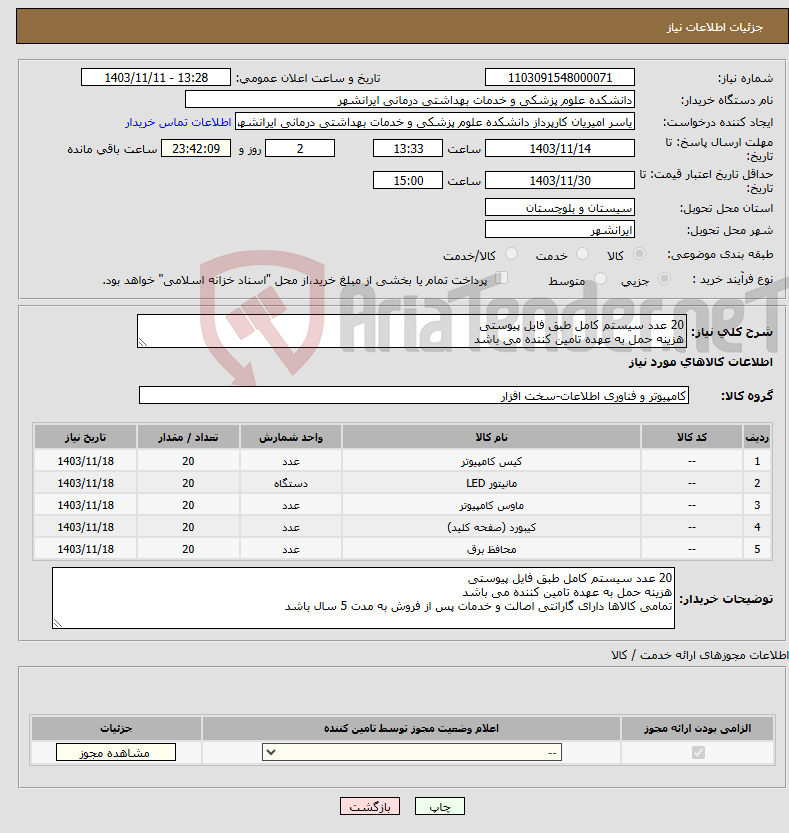789x833 pixels.
Task: Select the مانیتور LED row name
Action: pos(491,483)
